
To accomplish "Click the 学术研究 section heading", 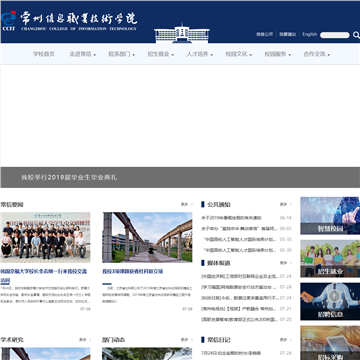I will pos(12,340).
